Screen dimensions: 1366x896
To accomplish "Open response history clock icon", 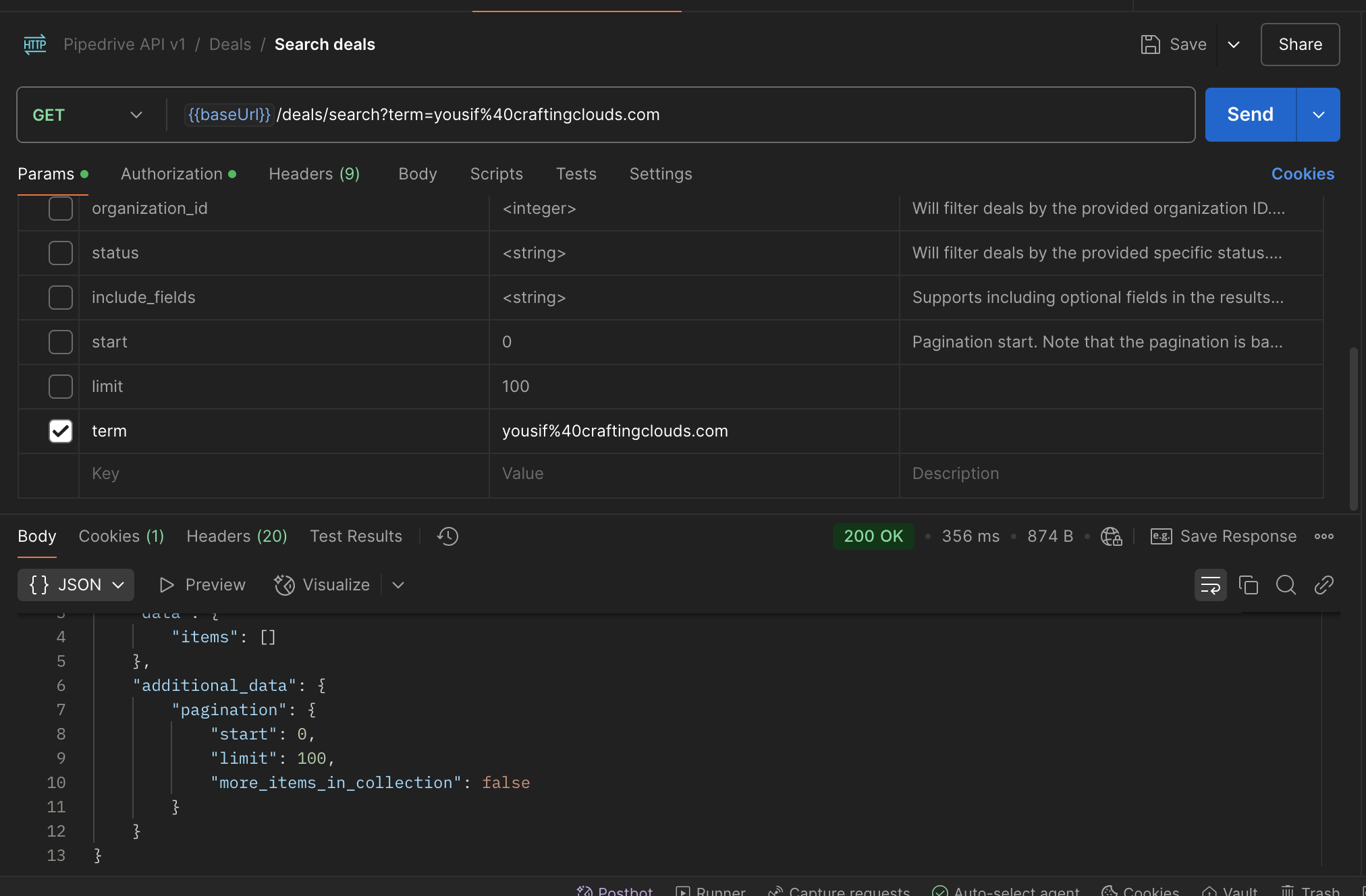I will [447, 536].
